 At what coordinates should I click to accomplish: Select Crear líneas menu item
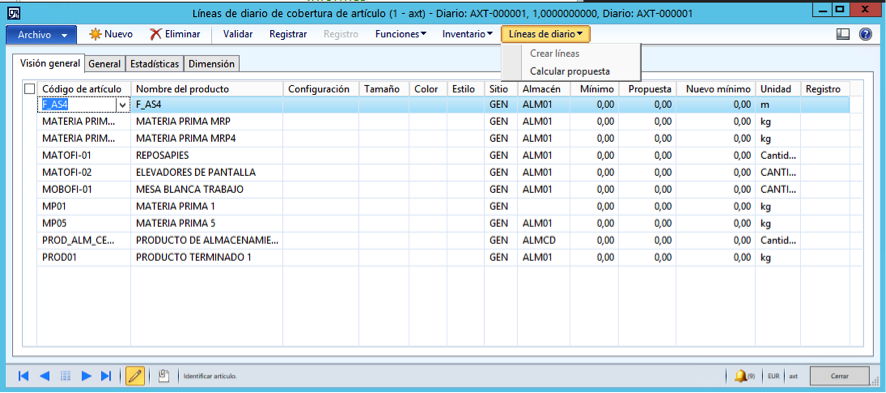[554, 54]
